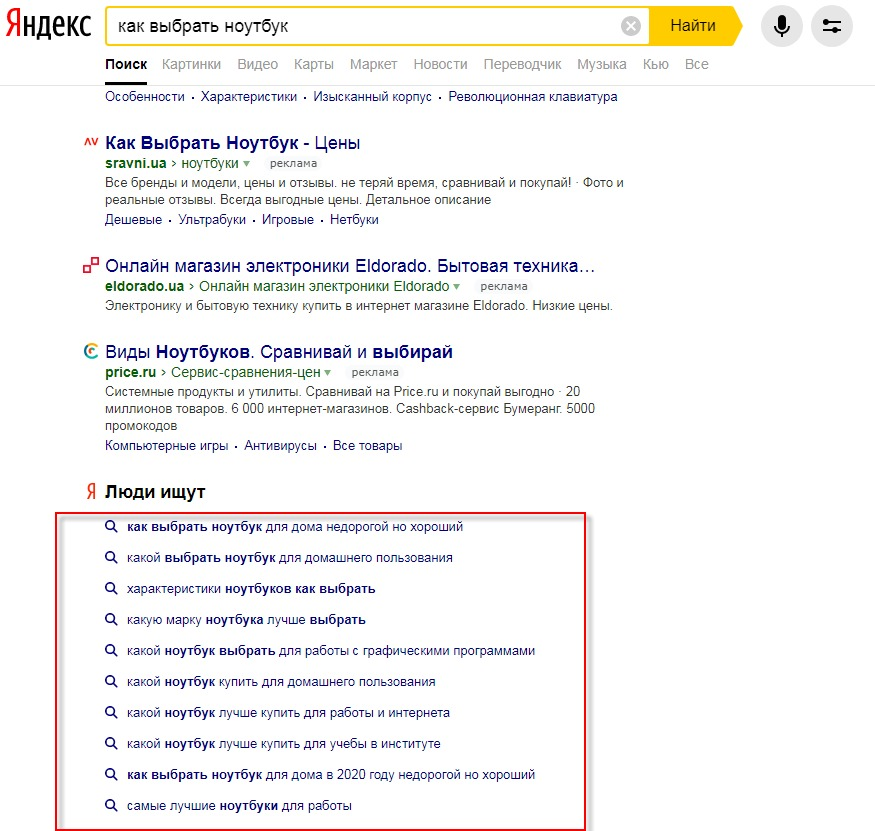Open the Музыка tab
This screenshot has width=875, height=831.
tap(602, 64)
